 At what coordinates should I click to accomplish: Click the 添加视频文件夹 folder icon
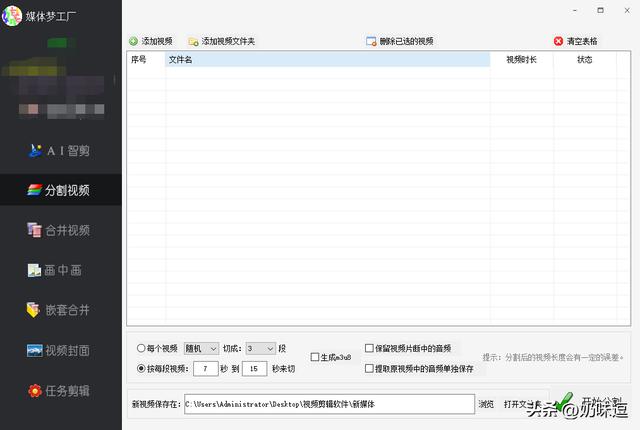click(193, 42)
